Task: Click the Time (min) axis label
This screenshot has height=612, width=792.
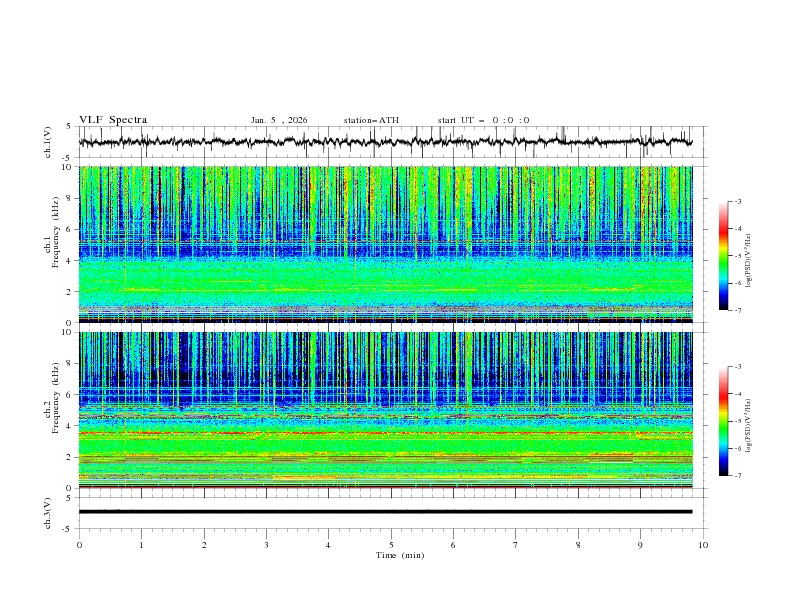Action: (399, 554)
